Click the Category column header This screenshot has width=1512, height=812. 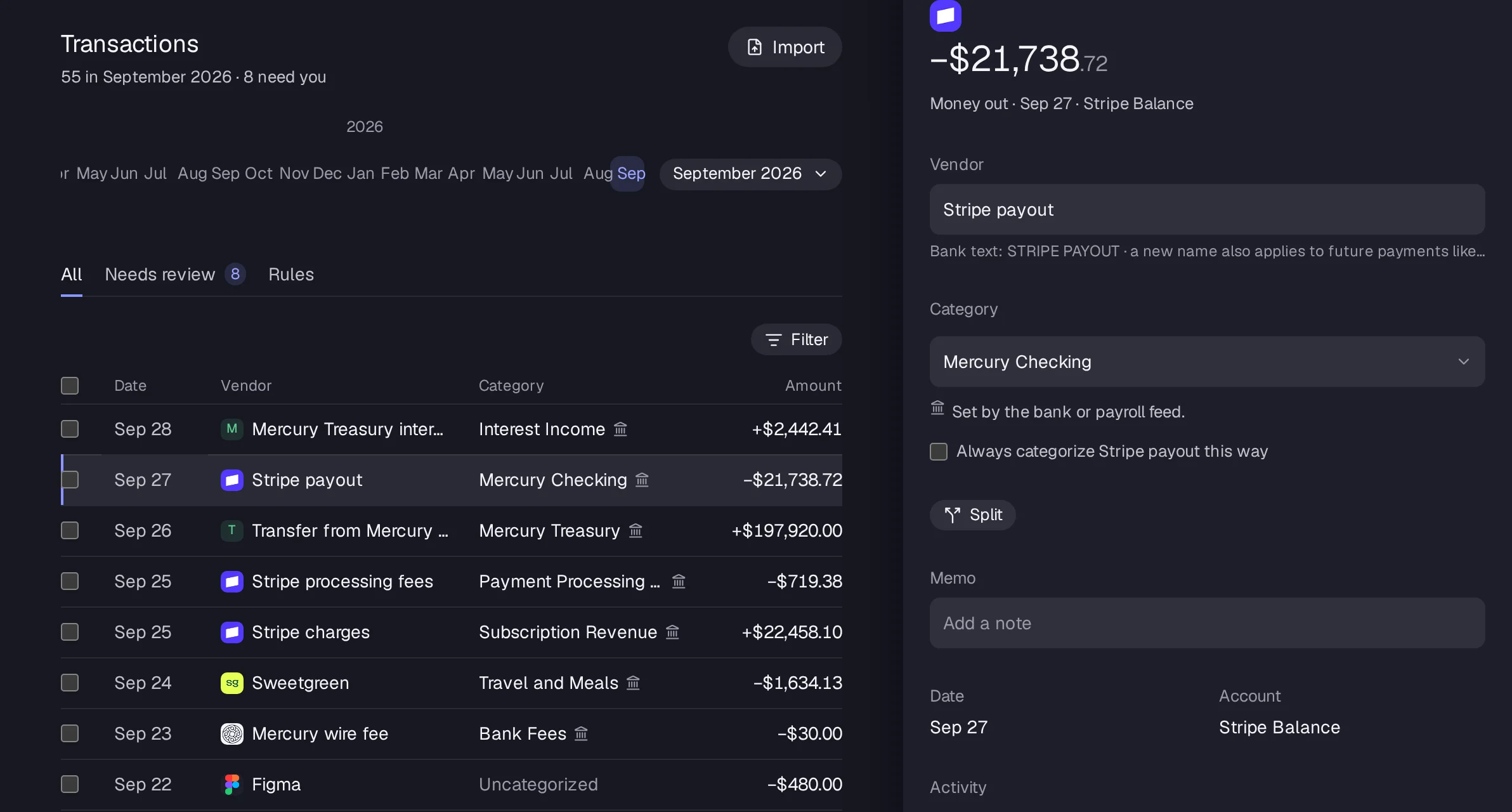coord(511,386)
